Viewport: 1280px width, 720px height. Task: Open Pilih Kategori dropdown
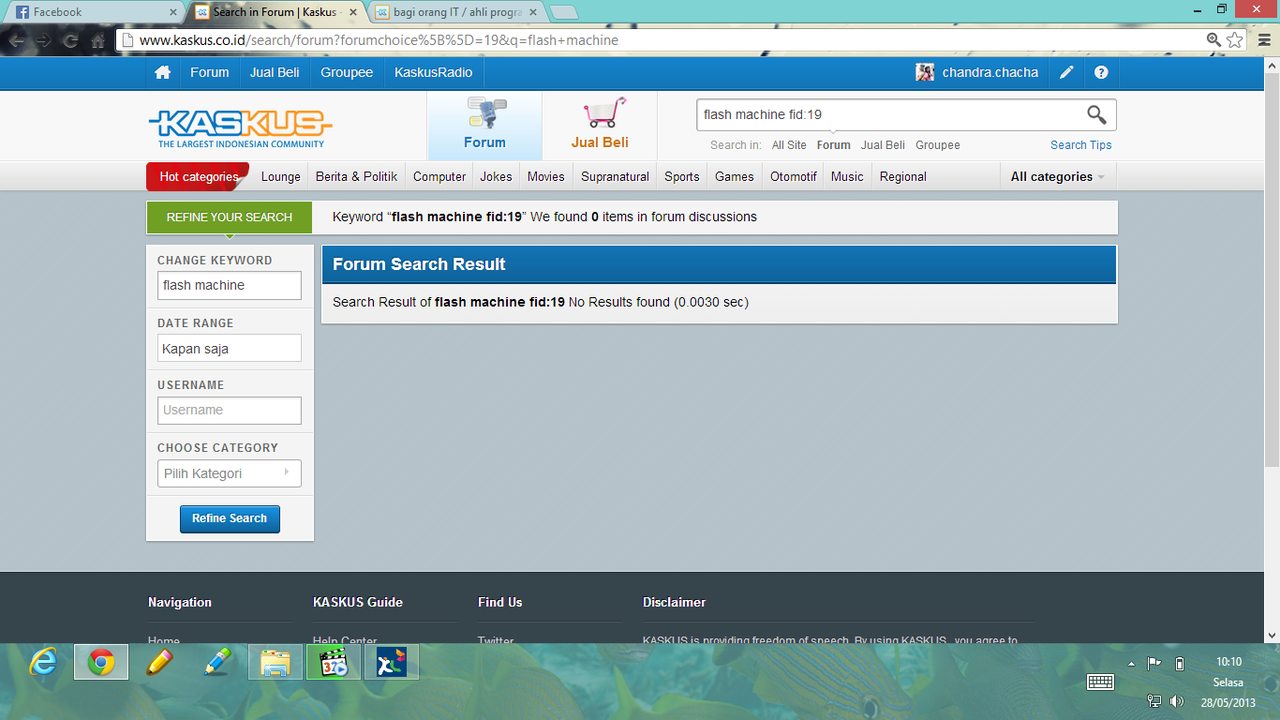tap(229, 473)
